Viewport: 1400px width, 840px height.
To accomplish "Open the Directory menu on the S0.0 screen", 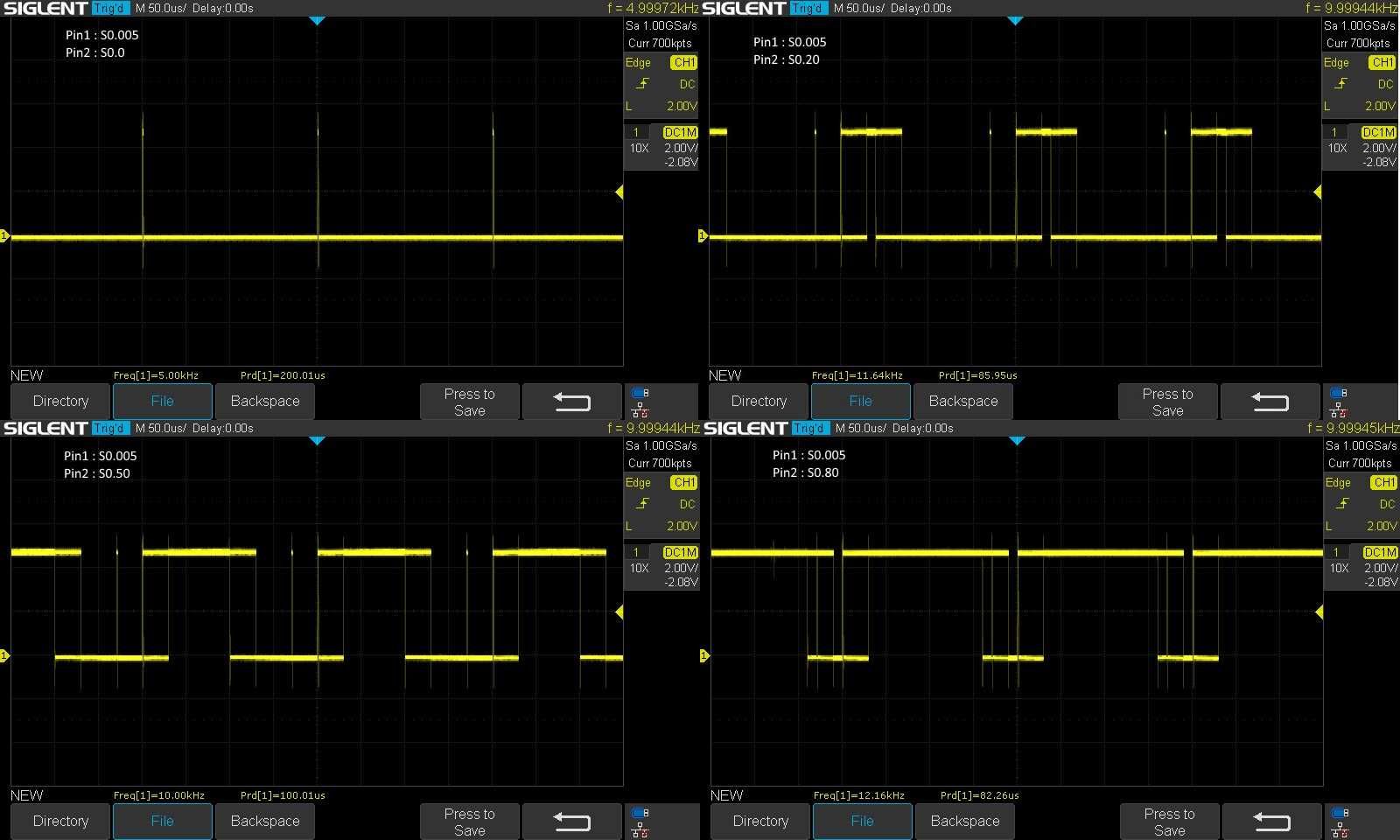I will click(60, 402).
